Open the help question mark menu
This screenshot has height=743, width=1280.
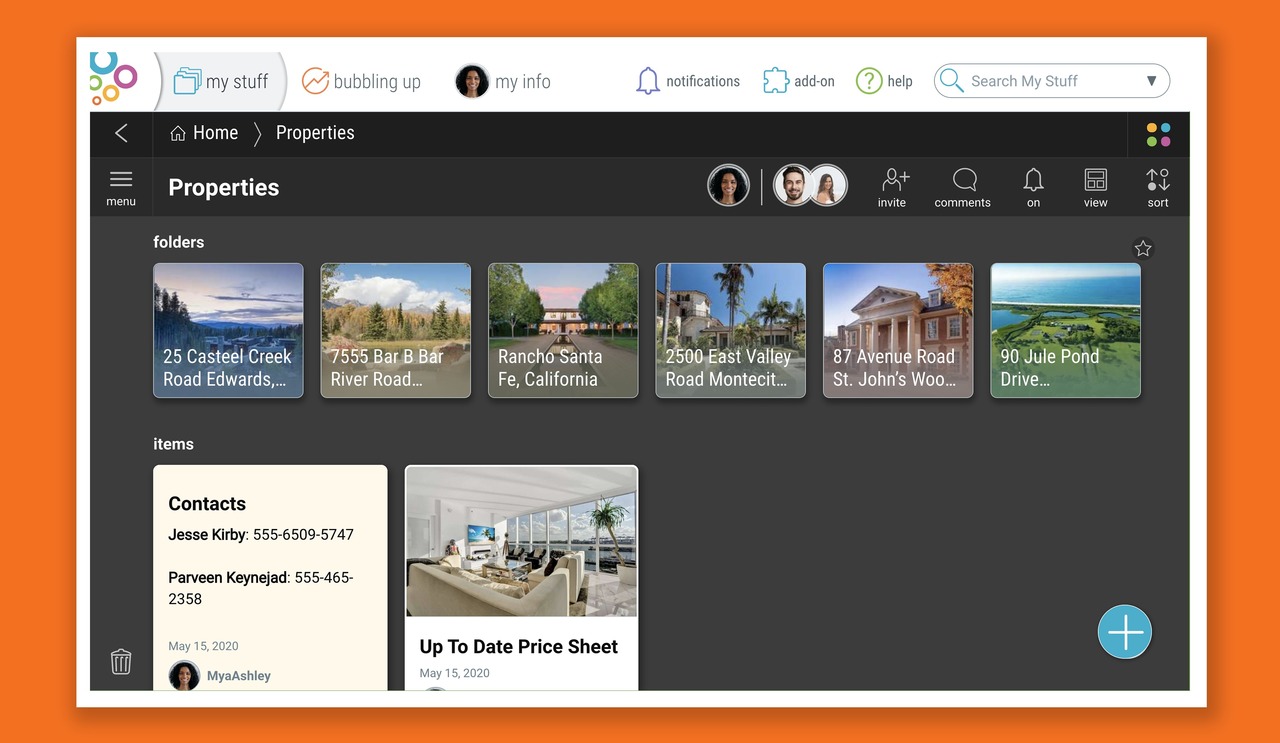tap(884, 81)
